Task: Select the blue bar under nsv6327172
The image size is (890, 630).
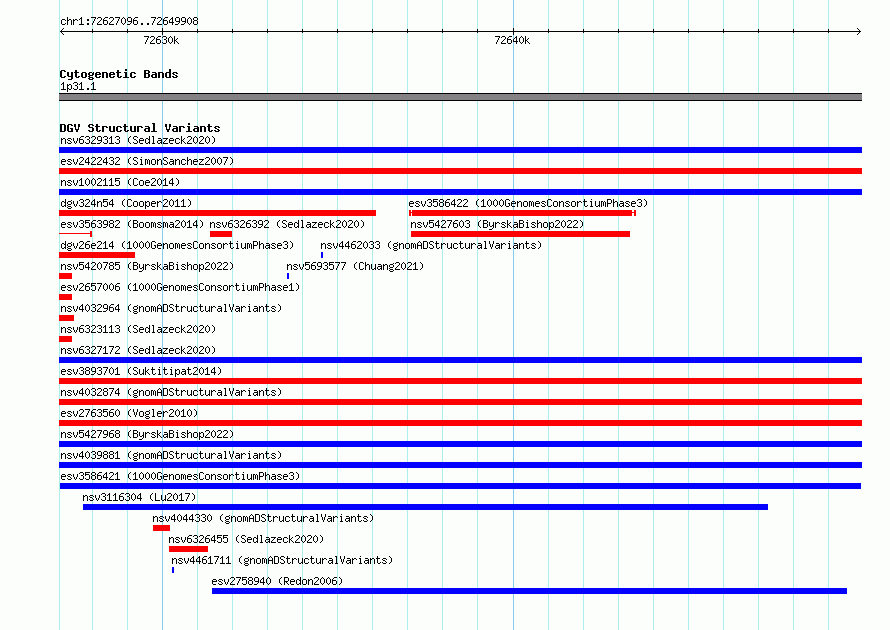Action: pos(460,360)
